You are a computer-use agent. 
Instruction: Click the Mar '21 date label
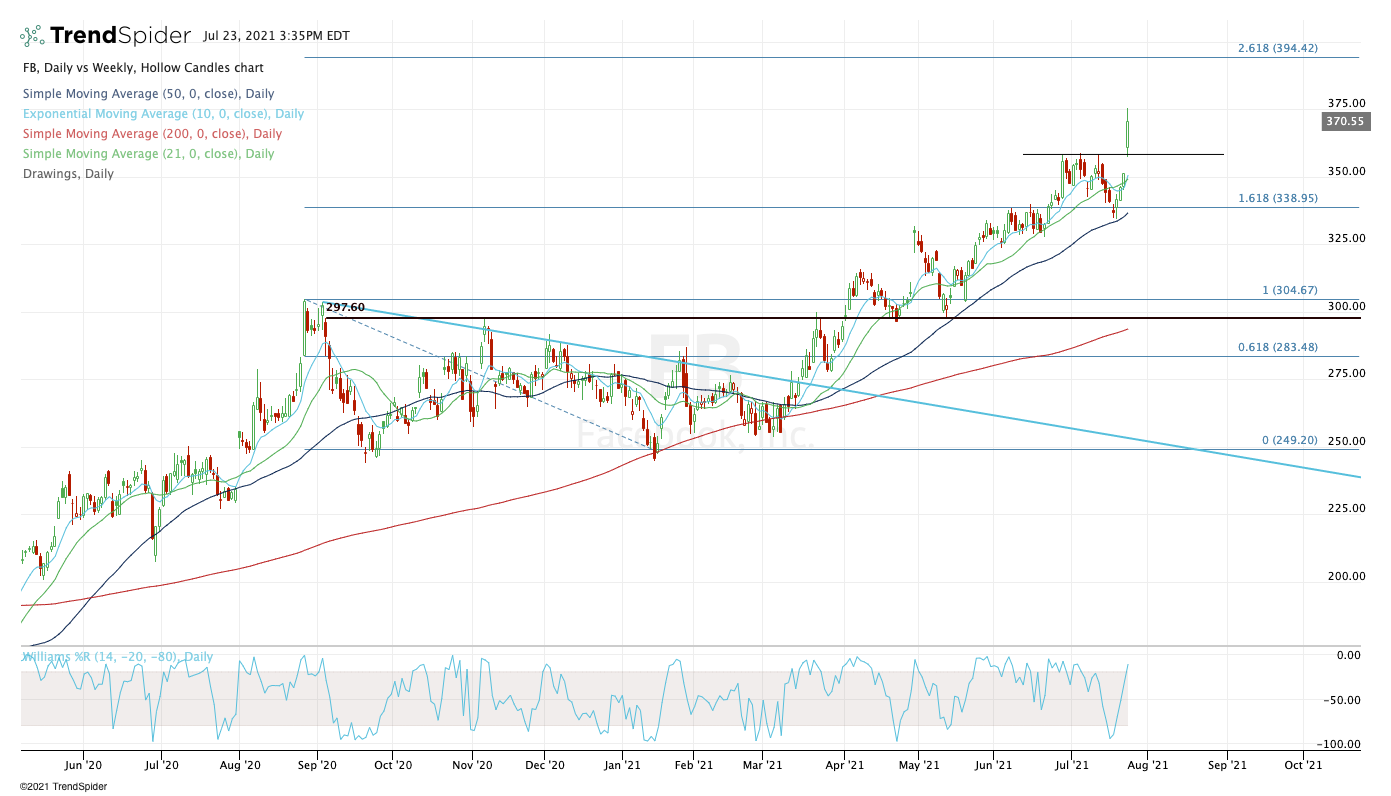click(762, 766)
